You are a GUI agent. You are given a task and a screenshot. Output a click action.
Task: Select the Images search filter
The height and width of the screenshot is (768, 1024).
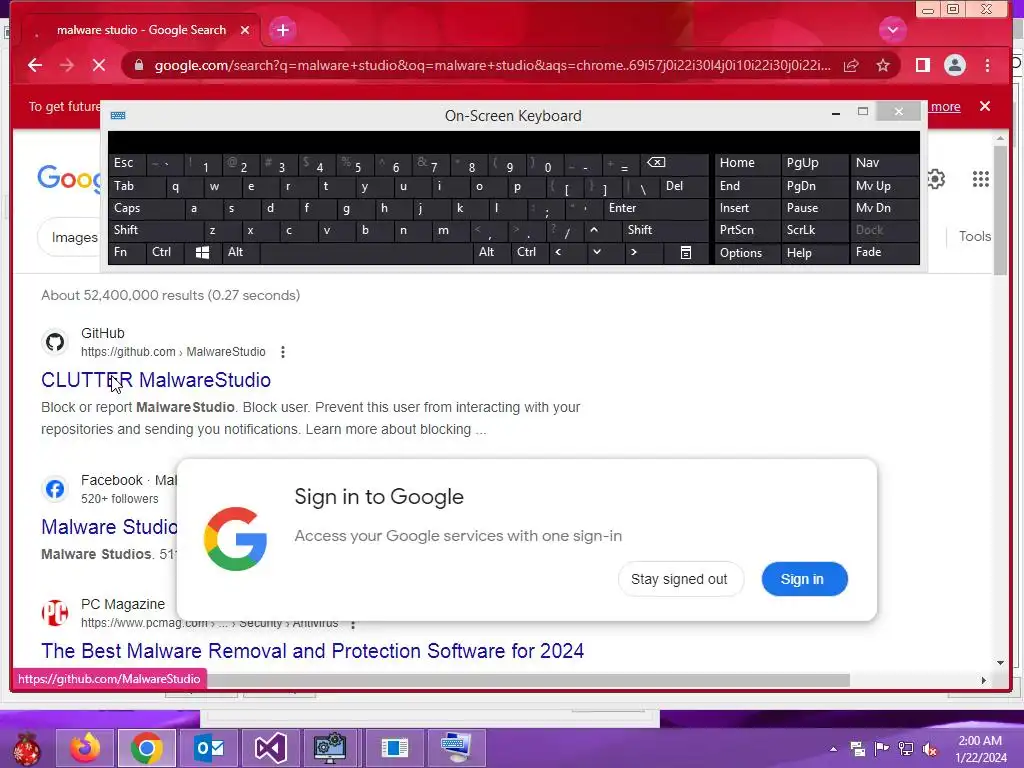[x=71, y=237]
